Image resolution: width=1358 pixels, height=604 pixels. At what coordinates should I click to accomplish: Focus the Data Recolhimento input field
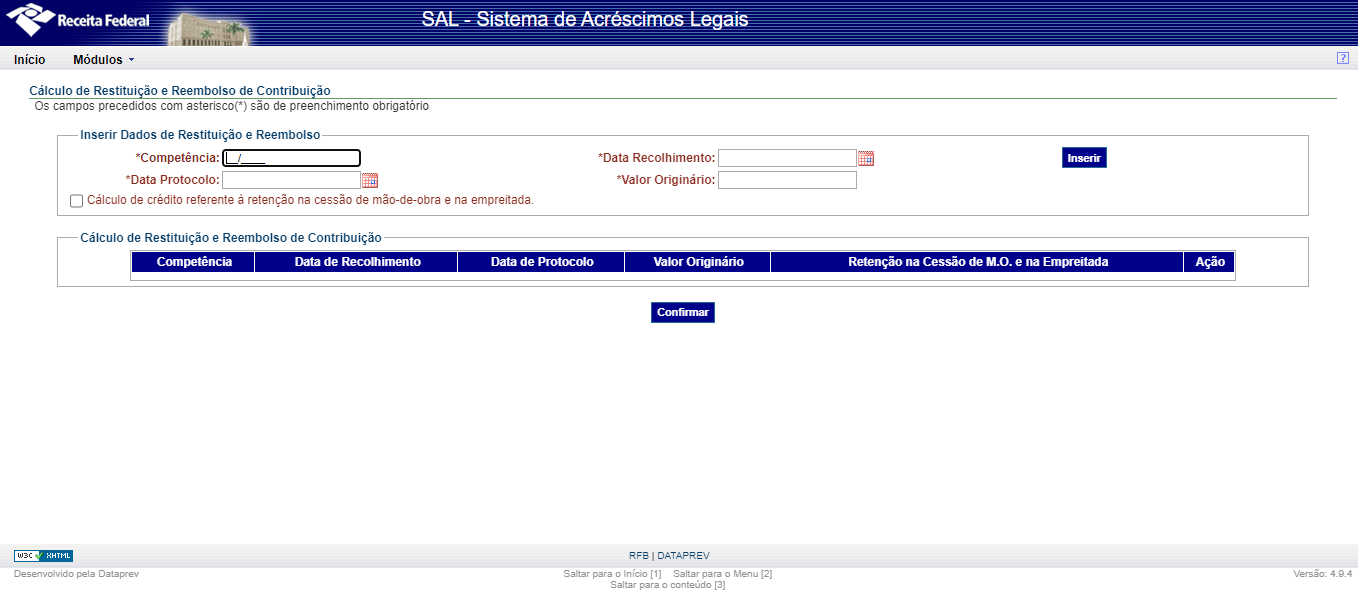[x=787, y=158]
